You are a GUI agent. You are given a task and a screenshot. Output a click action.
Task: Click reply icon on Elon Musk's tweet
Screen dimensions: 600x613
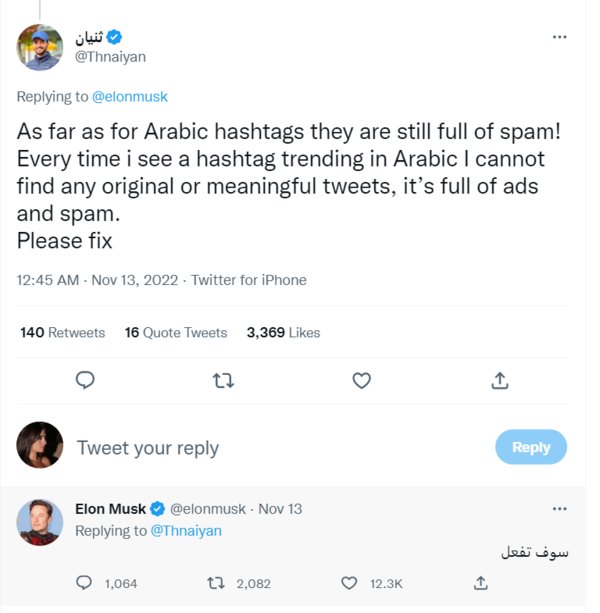tap(86, 583)
